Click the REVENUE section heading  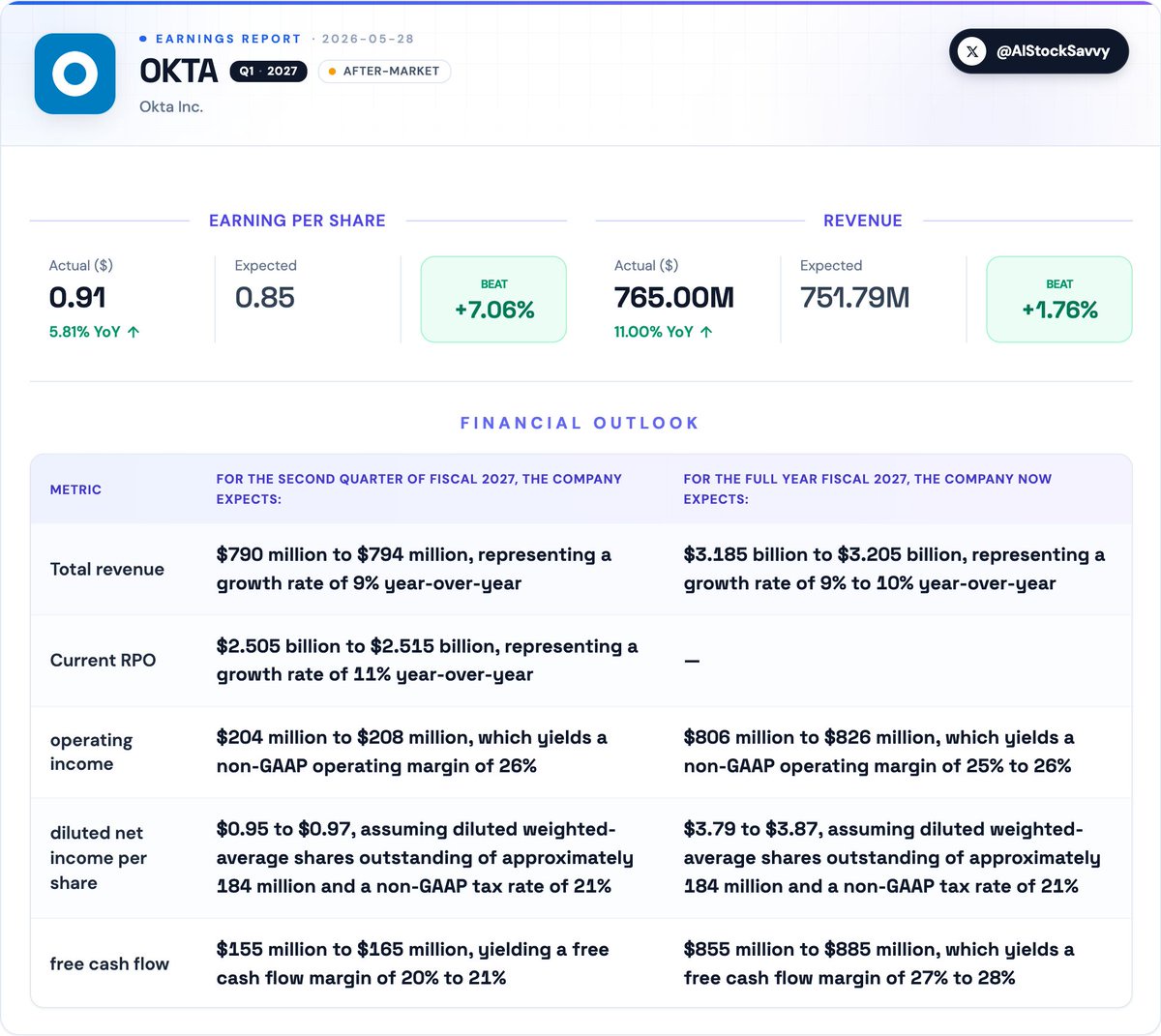pos(862,221)
